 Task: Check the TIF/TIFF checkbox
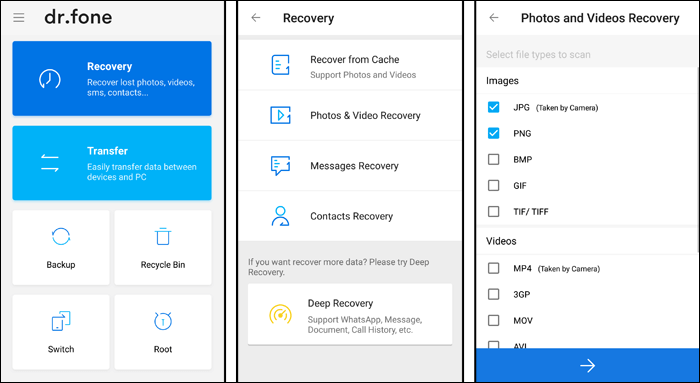(x=493, y=211)
